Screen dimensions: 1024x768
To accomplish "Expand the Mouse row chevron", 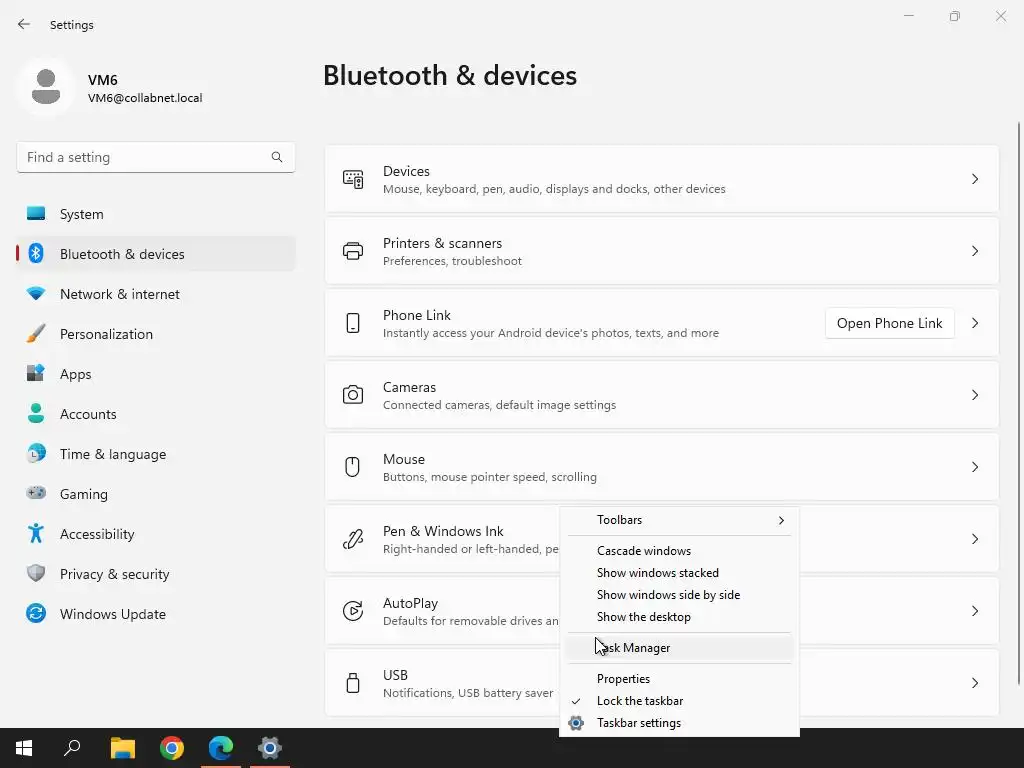I will point(974,467).
